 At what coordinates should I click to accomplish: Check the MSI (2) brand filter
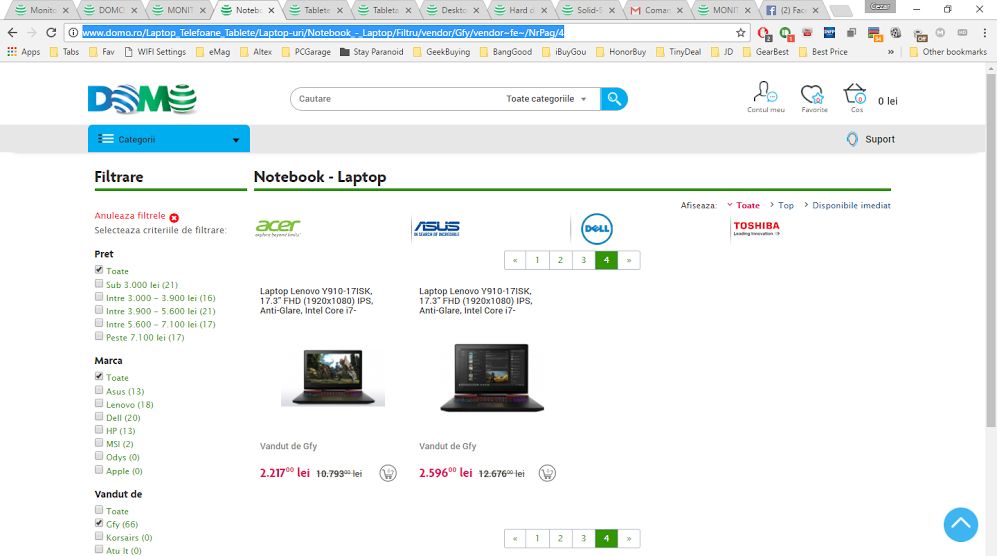(x=99, y=443)
